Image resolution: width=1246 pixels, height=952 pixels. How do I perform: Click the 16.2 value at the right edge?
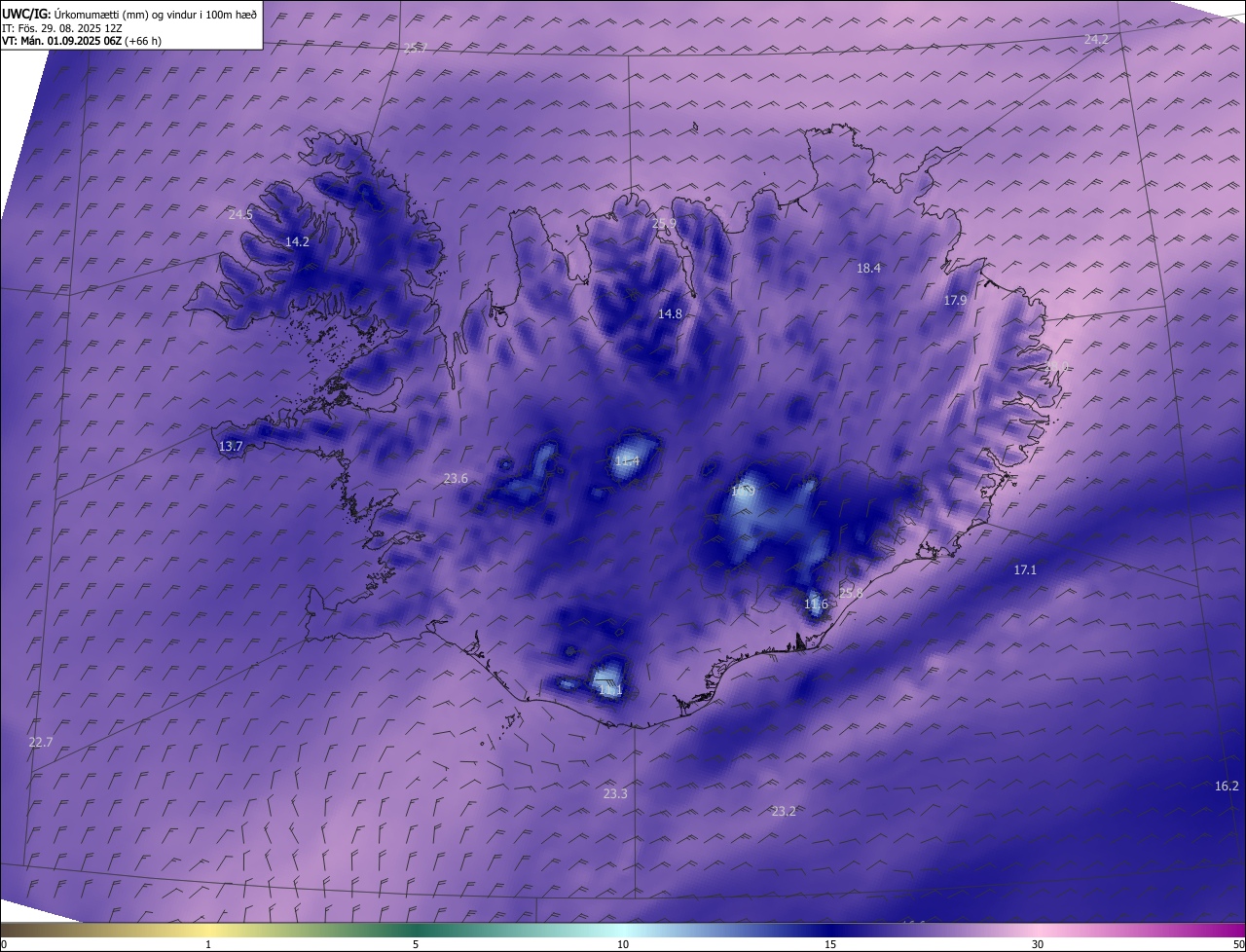[x=1227, y=786]
